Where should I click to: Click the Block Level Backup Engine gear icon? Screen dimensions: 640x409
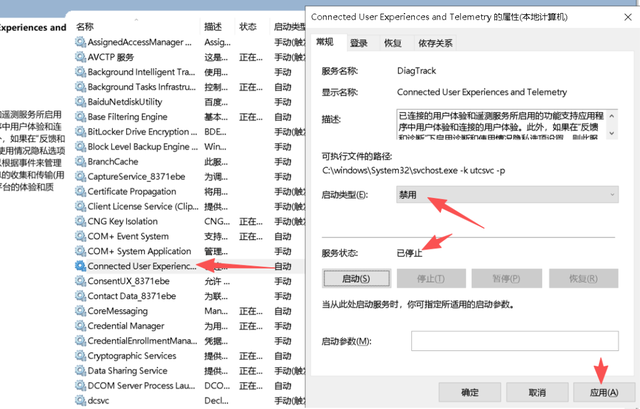(80, 147)
